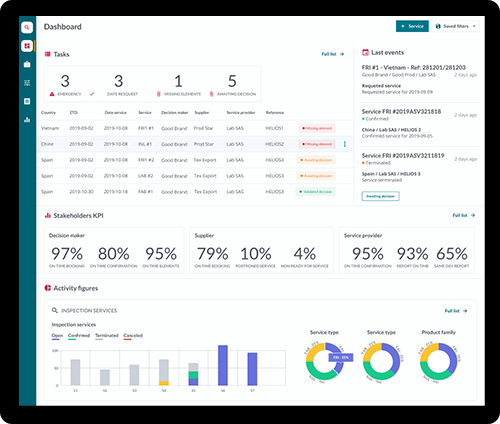Click the tall blue S6 bar

(x=223, y=365)
